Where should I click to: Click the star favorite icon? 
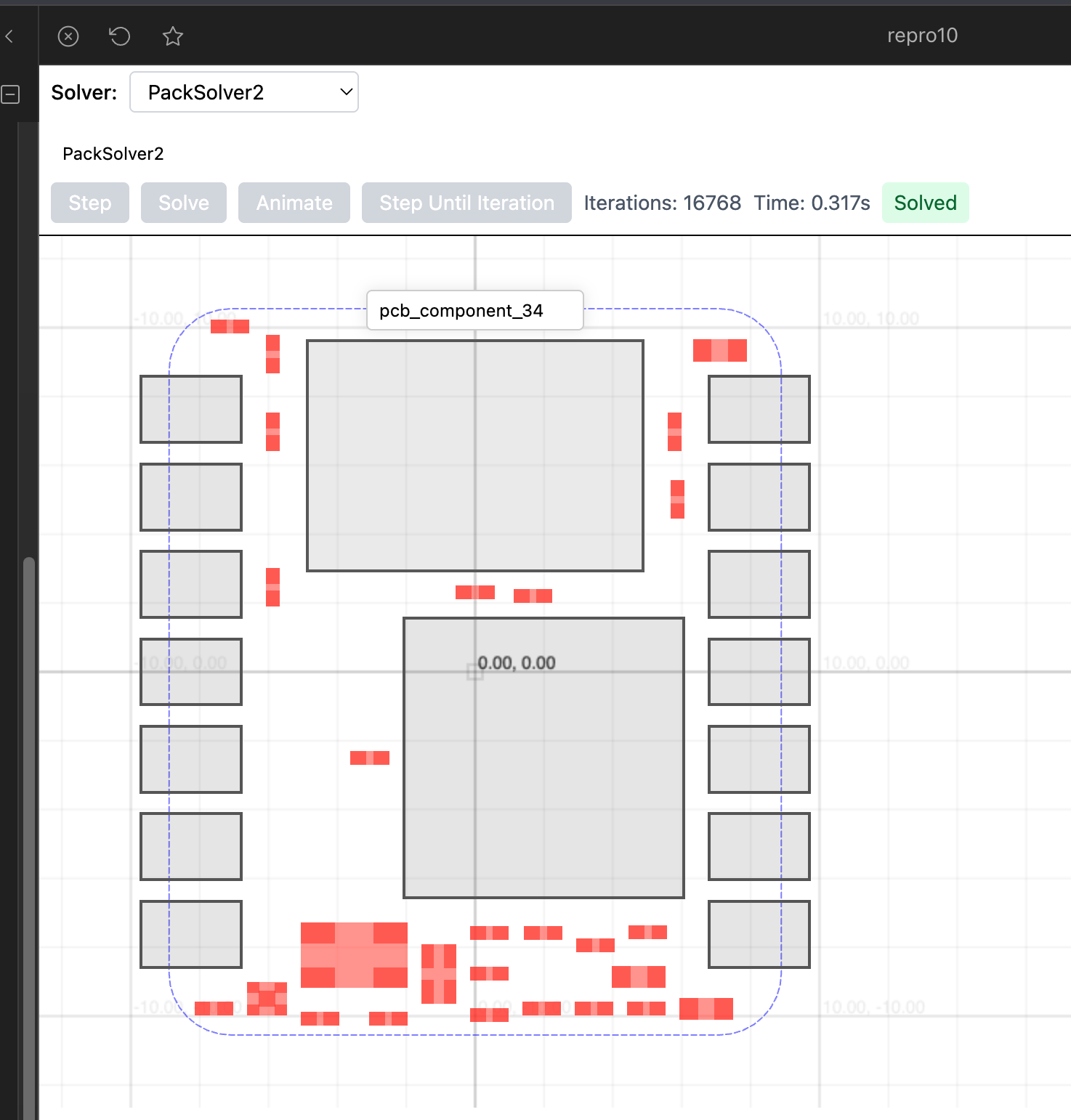tap(173, 36)
